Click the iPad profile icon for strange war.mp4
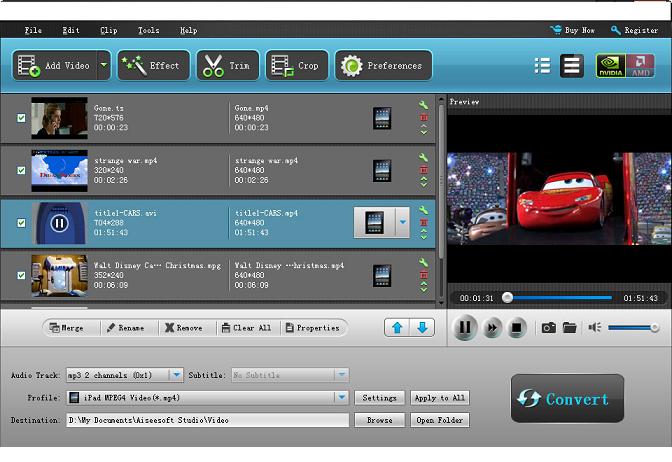This screenshot has width=672, height=462. (382, 171)
